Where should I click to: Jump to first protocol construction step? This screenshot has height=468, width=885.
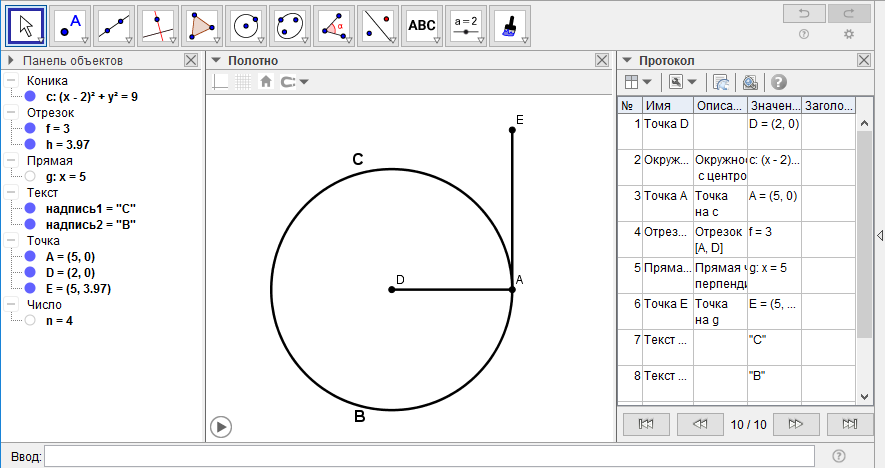pos(645,424)
